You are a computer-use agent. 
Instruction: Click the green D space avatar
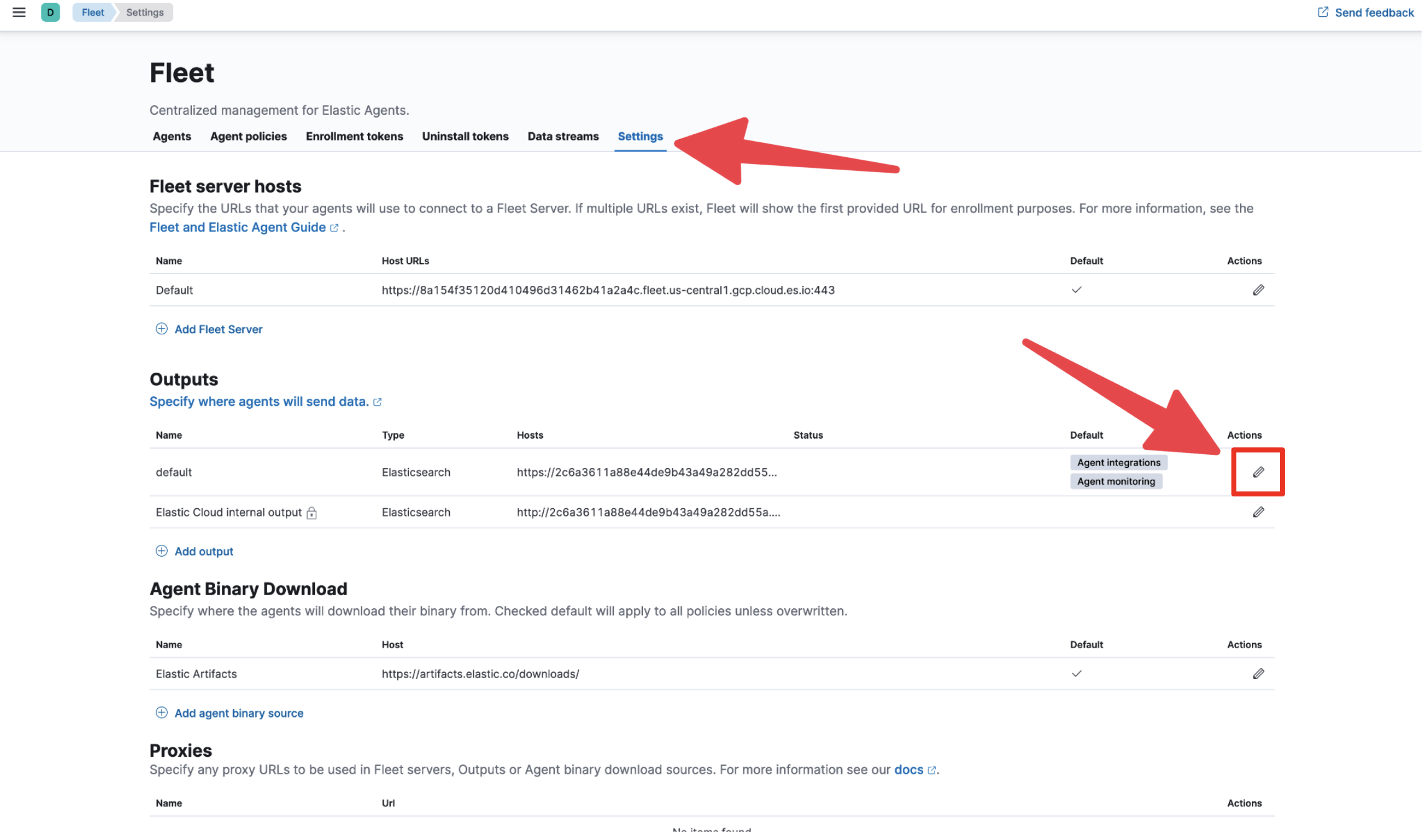(50, 12)
